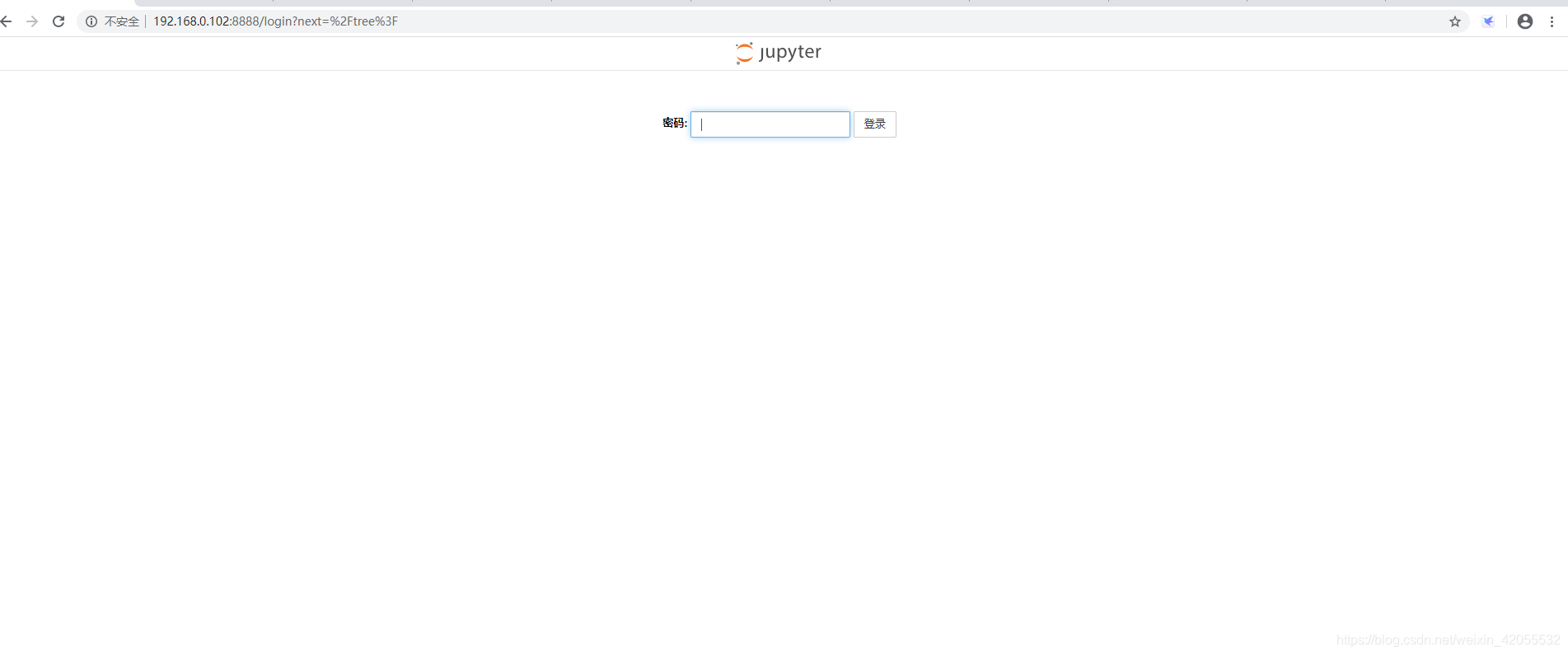Click the 登录 login button
The width and height of the screenshot is (1568, 655).
(875, 124)
